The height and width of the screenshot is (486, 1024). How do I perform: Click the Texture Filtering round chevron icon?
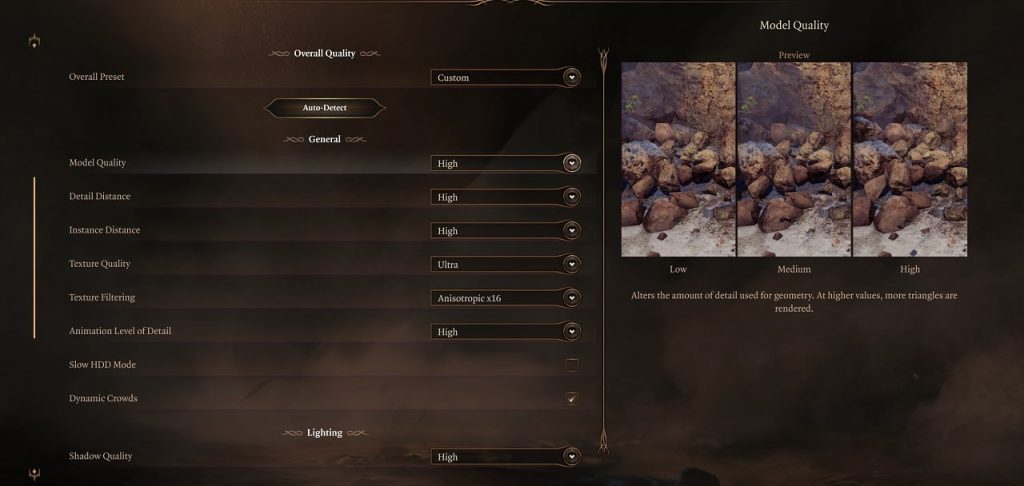tap(572, 298)
